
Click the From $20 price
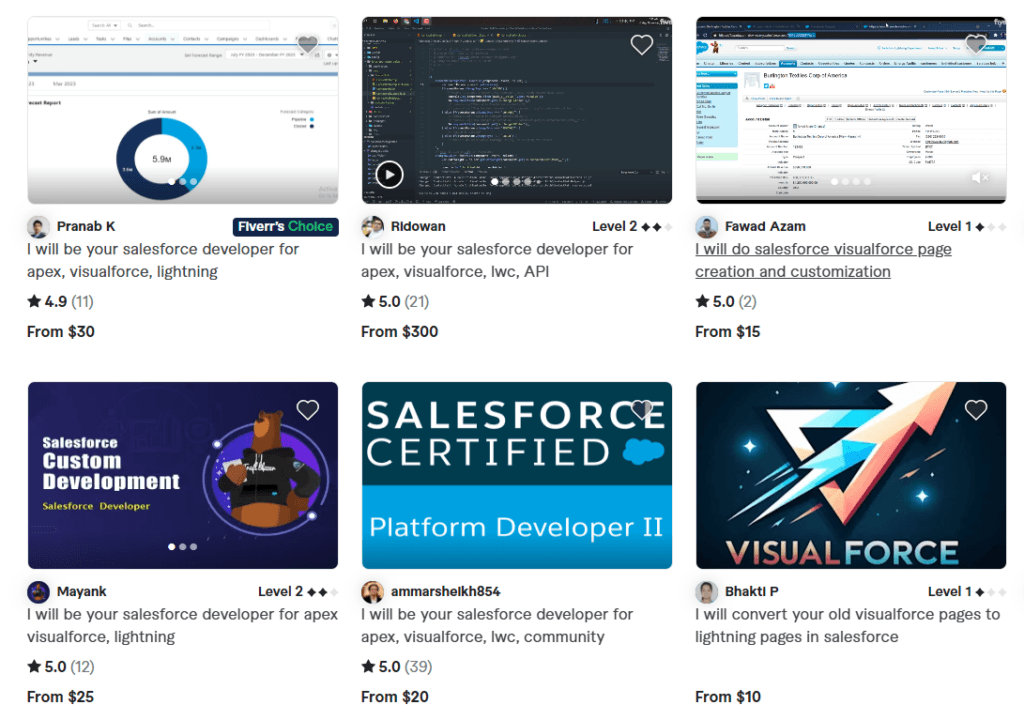pos(395,697)
